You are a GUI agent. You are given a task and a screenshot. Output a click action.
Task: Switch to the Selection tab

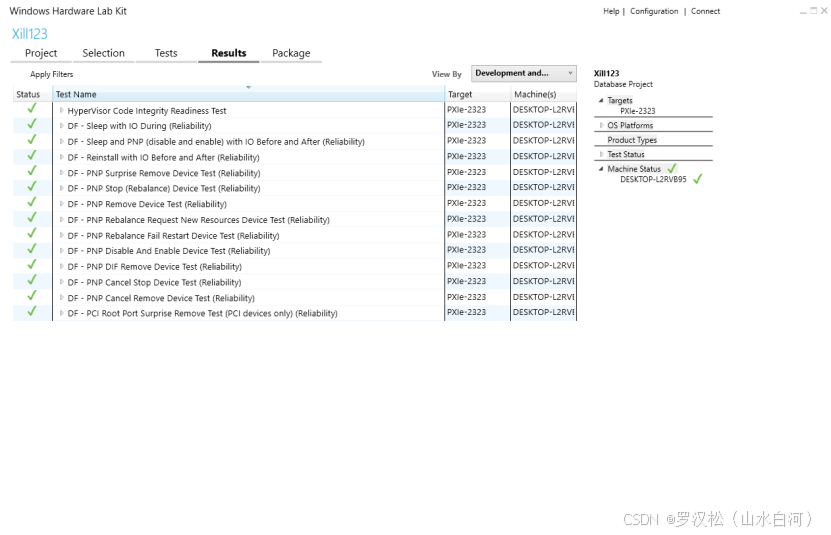coord(103,53)
